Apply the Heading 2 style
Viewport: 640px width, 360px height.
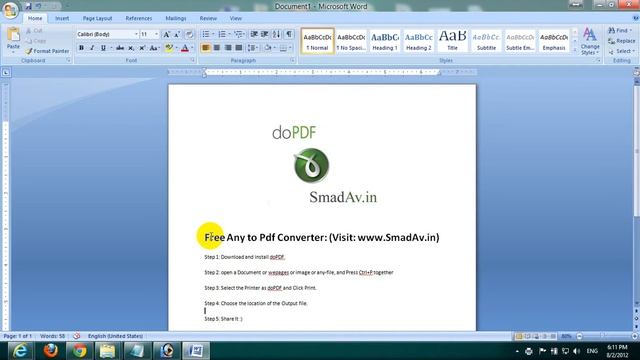(419, 41)
